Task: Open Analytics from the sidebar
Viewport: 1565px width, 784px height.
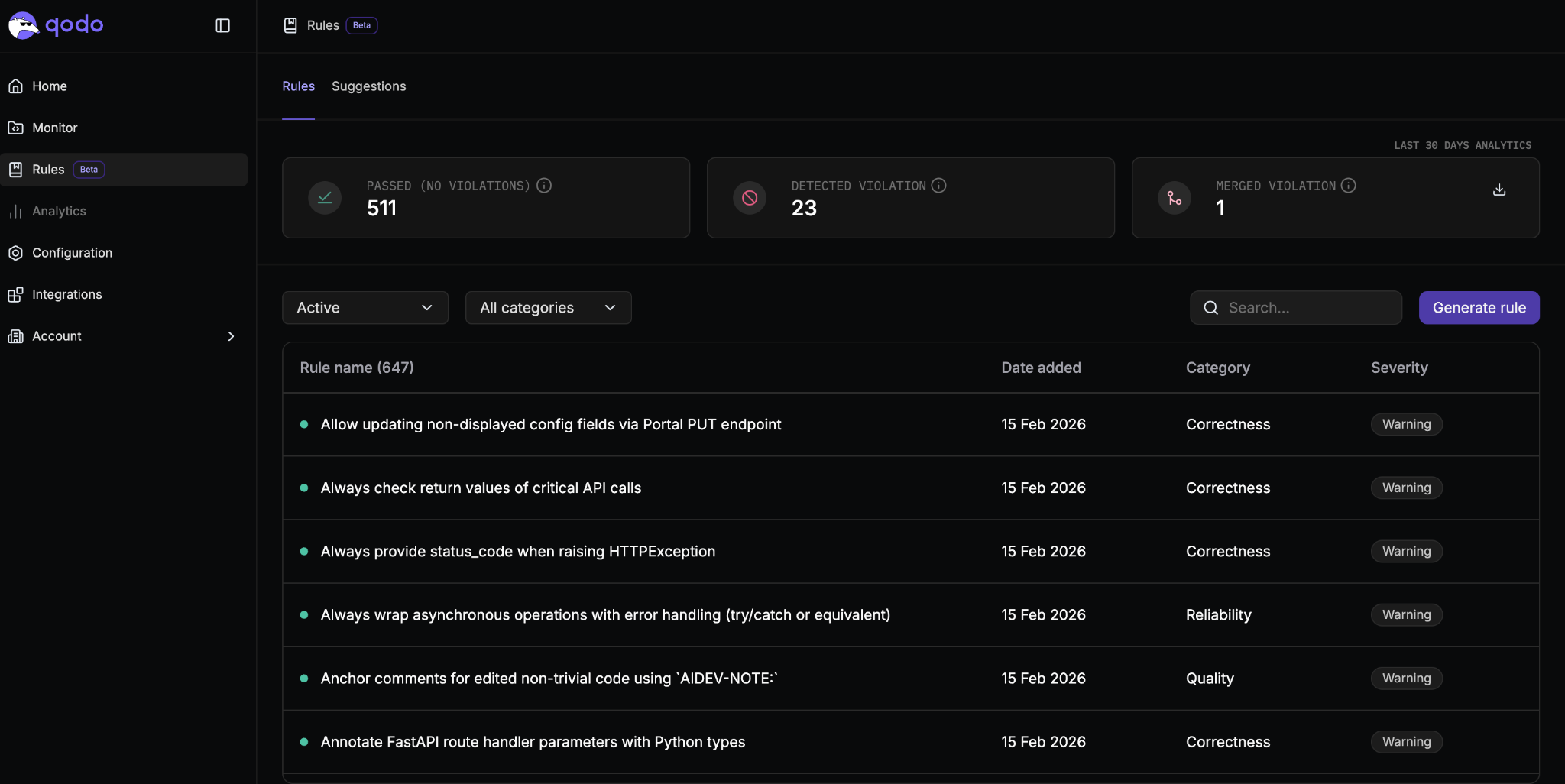Action: [59, 211]
